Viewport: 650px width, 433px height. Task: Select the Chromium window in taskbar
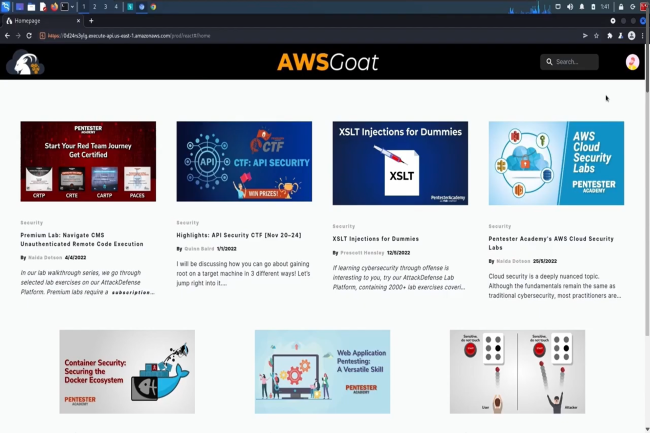pyautogui.click(x=142, y=7)
